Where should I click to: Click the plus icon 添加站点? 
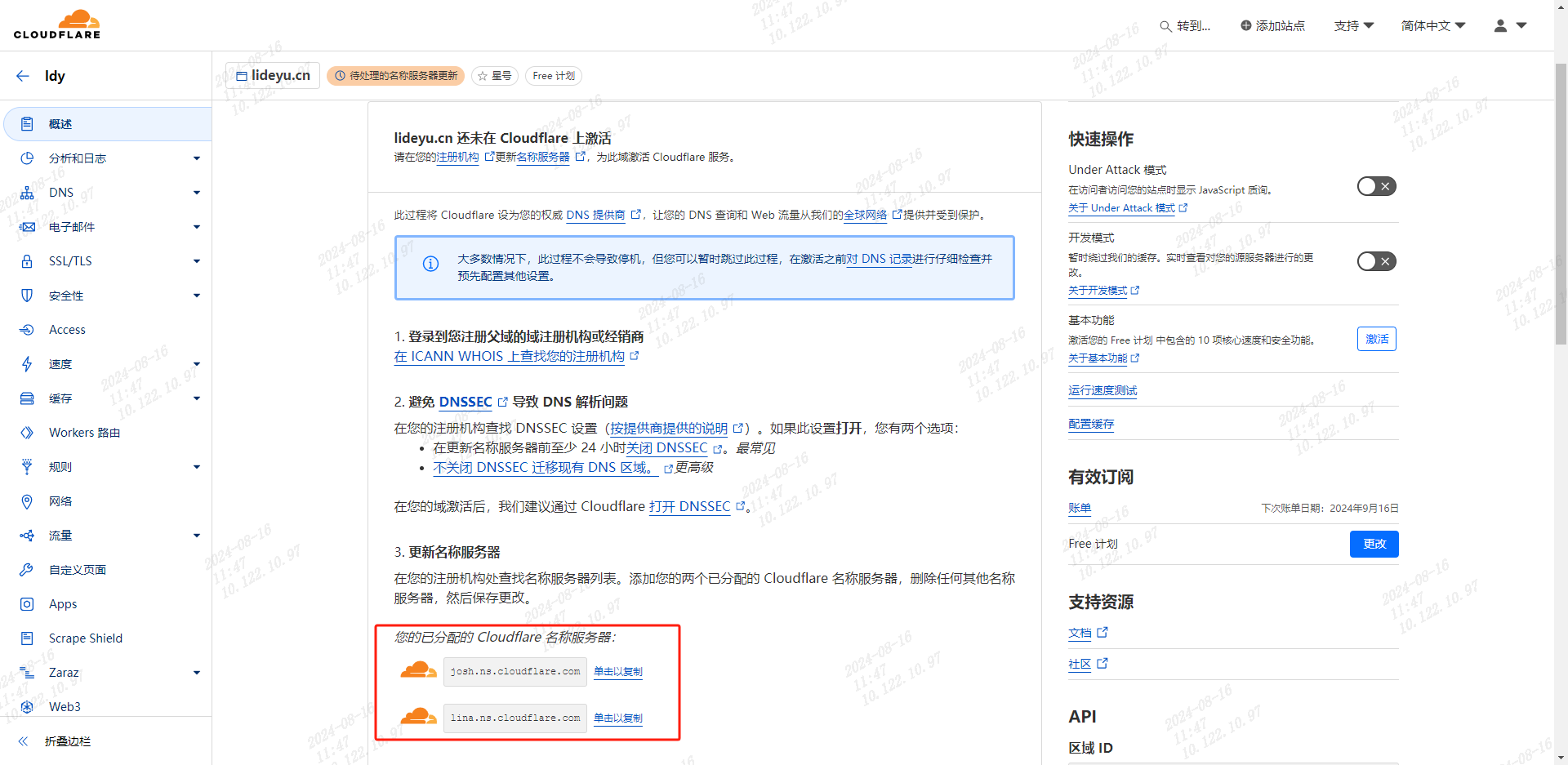tap(1245, 25)
